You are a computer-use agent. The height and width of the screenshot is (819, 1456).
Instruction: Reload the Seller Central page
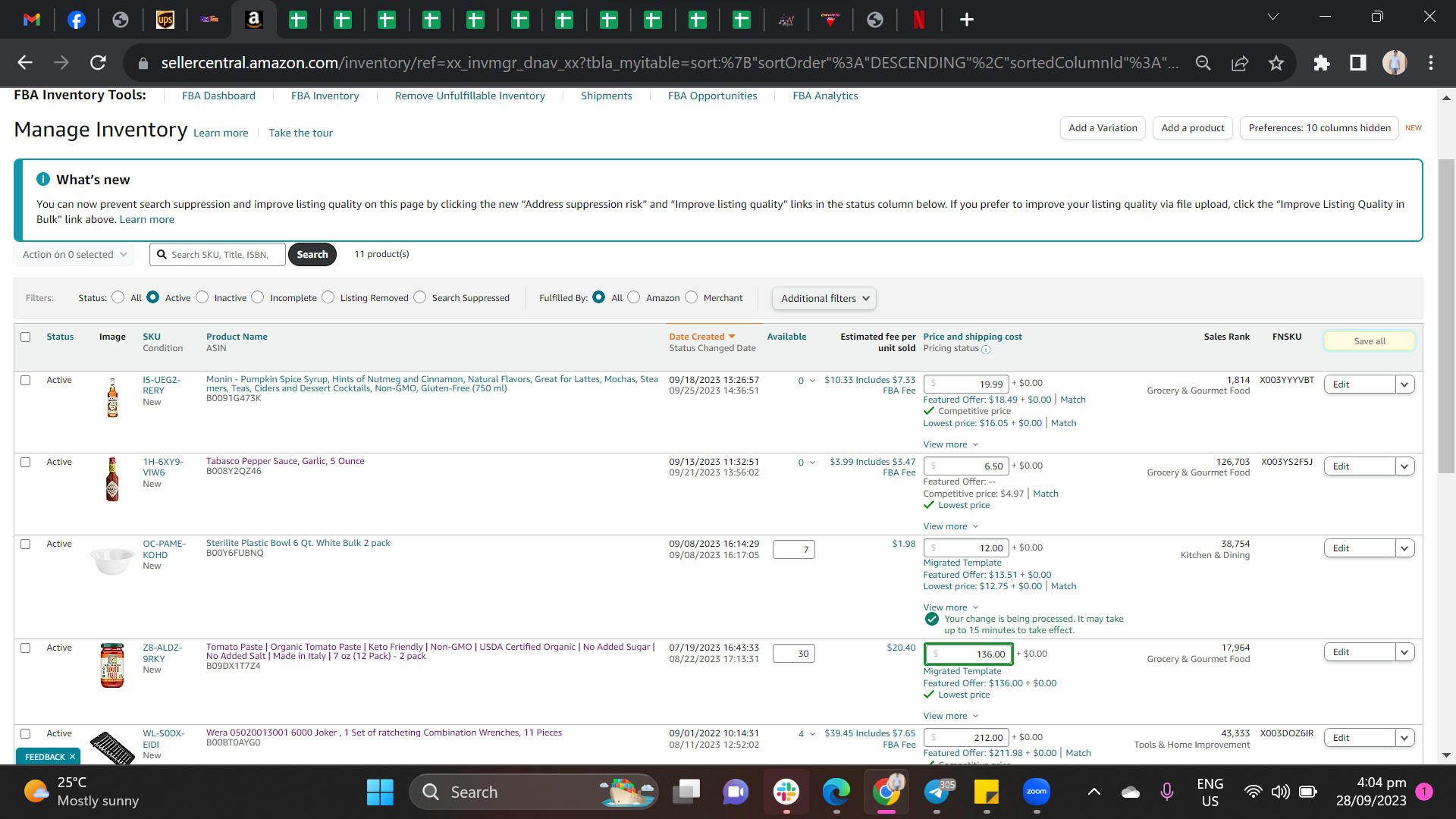click(98, 63)
